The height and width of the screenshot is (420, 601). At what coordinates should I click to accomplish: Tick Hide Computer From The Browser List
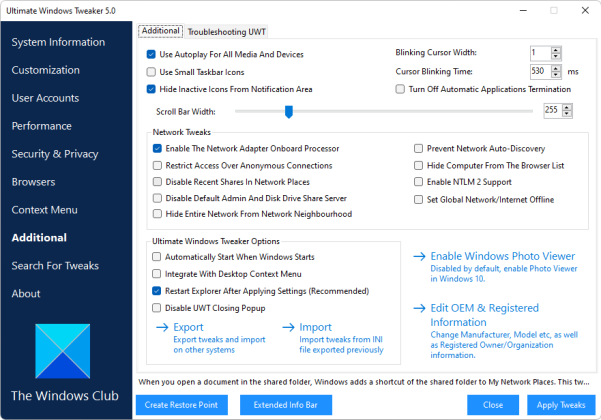coord(419,166)
